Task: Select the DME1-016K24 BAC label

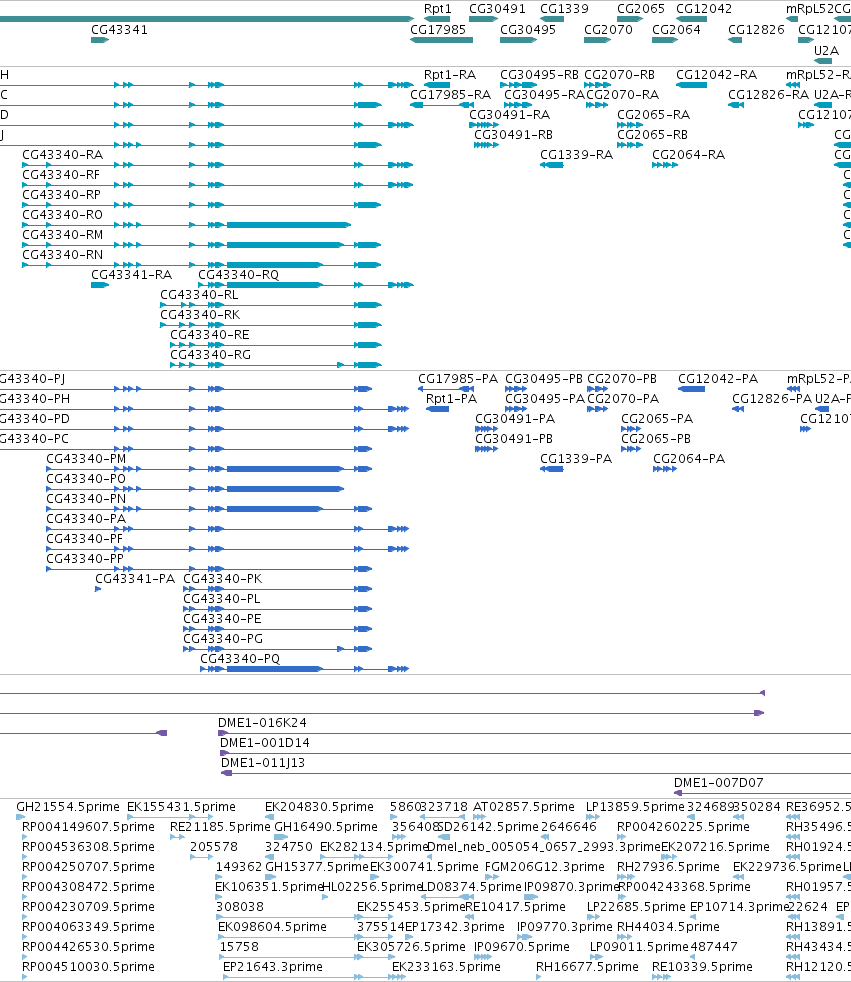Action: pos(262,723)
